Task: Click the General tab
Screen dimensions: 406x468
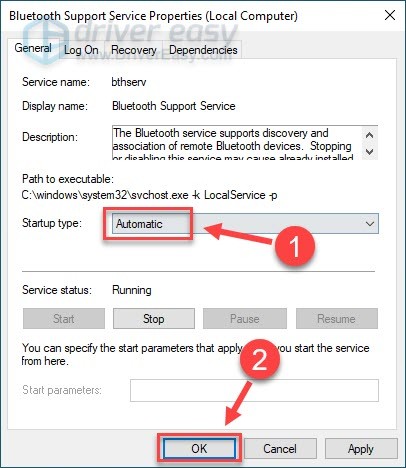Action: 33,48
